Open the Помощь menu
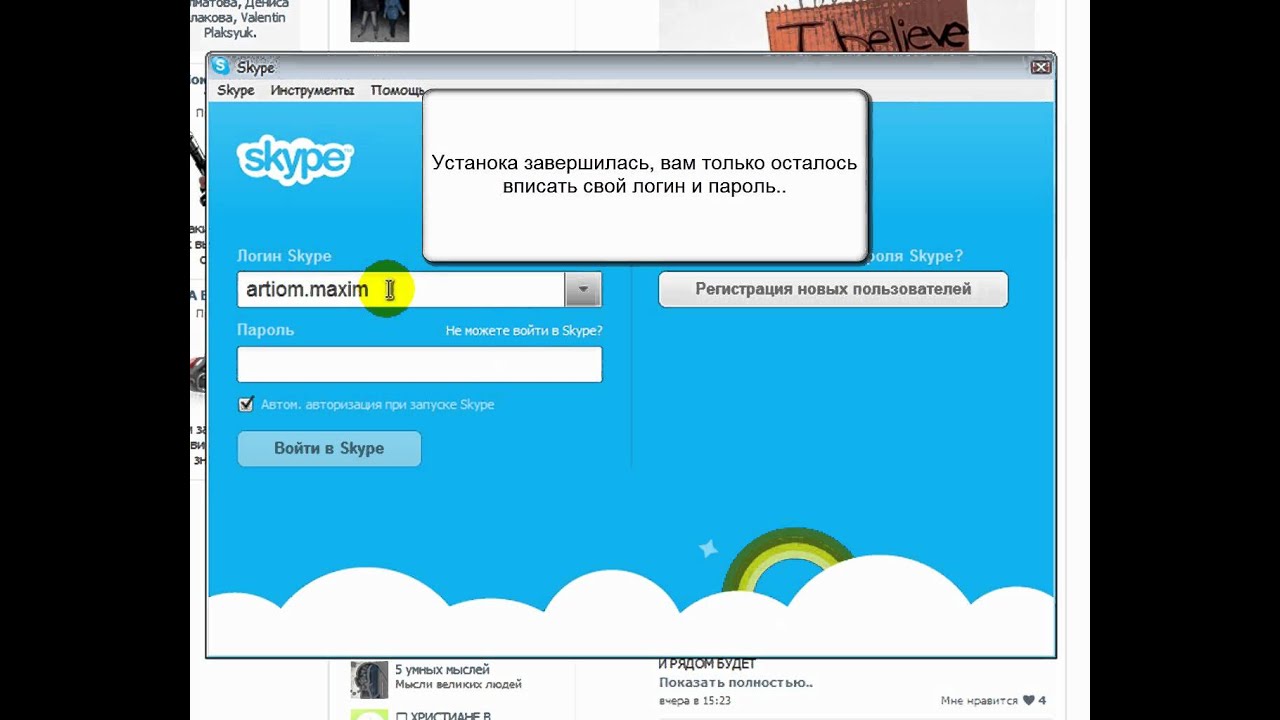 [x=398, y=90]
